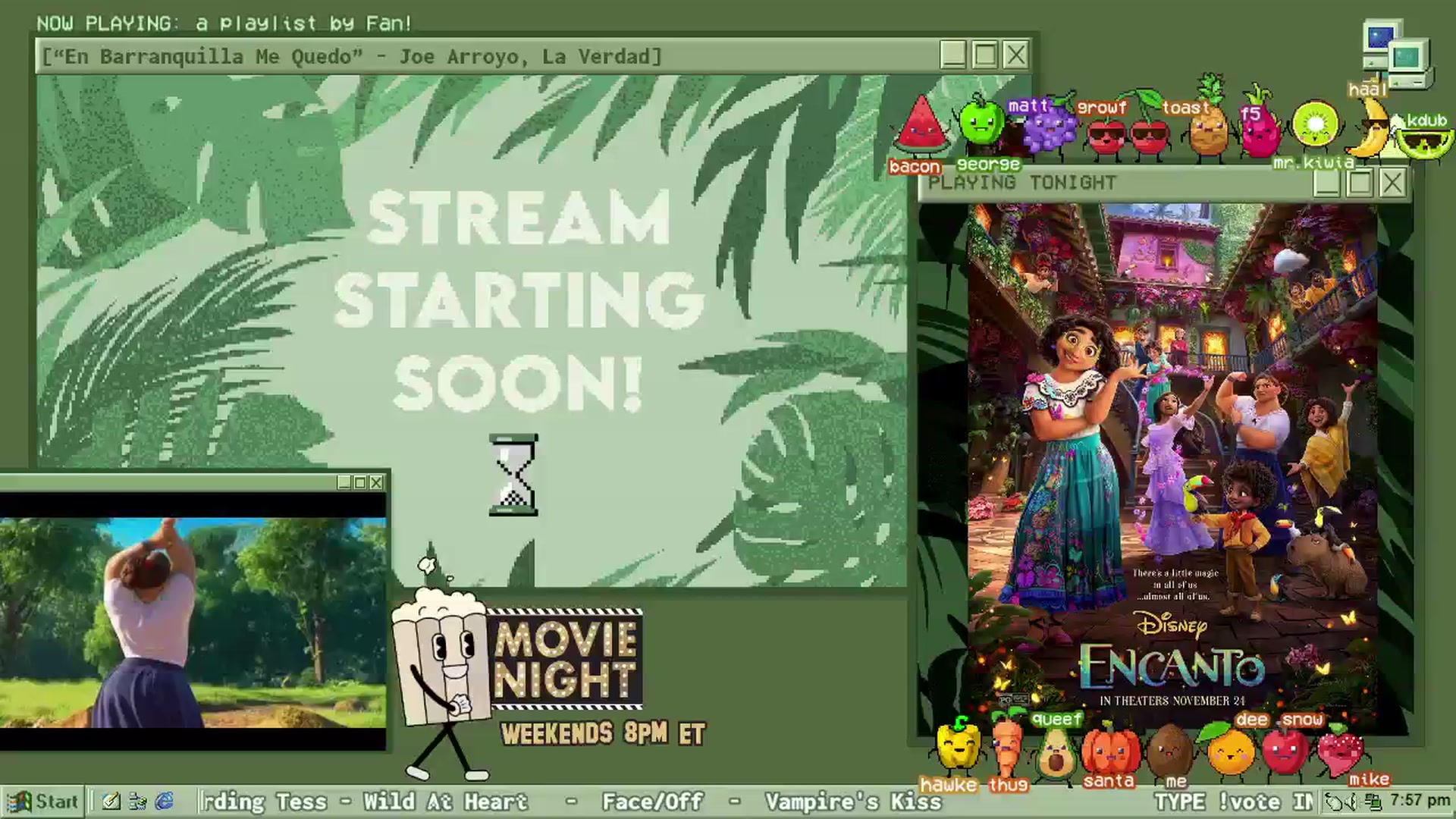Open the notepad quick-launch icon beside Start

tap(111, 802)
